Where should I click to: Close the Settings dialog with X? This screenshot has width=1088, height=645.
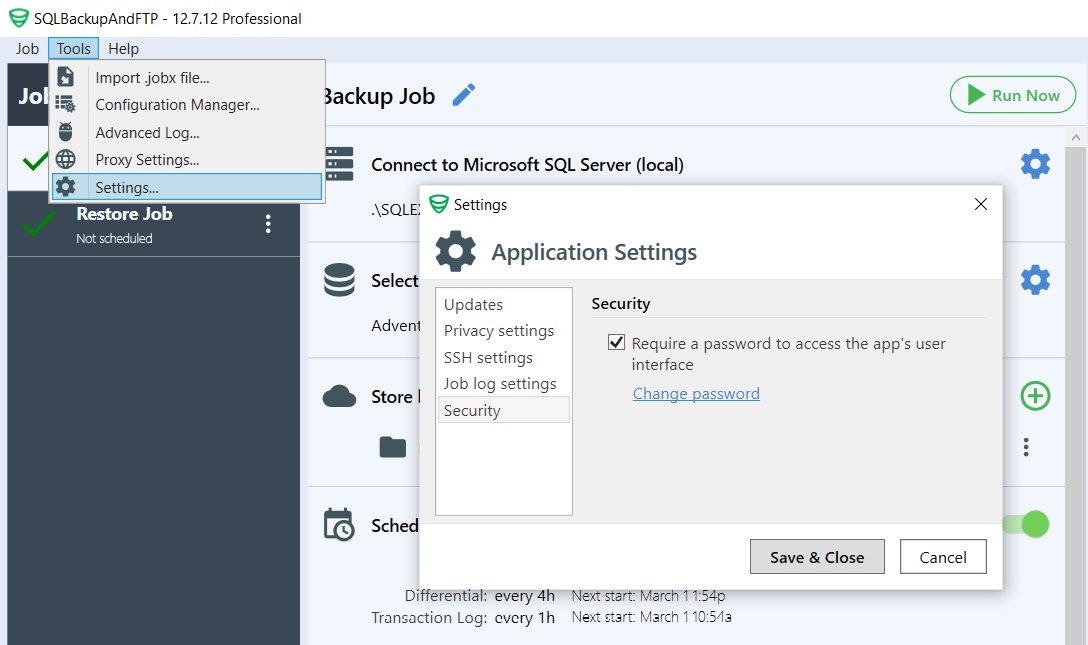pyautogui.click(x=980, y=204)
